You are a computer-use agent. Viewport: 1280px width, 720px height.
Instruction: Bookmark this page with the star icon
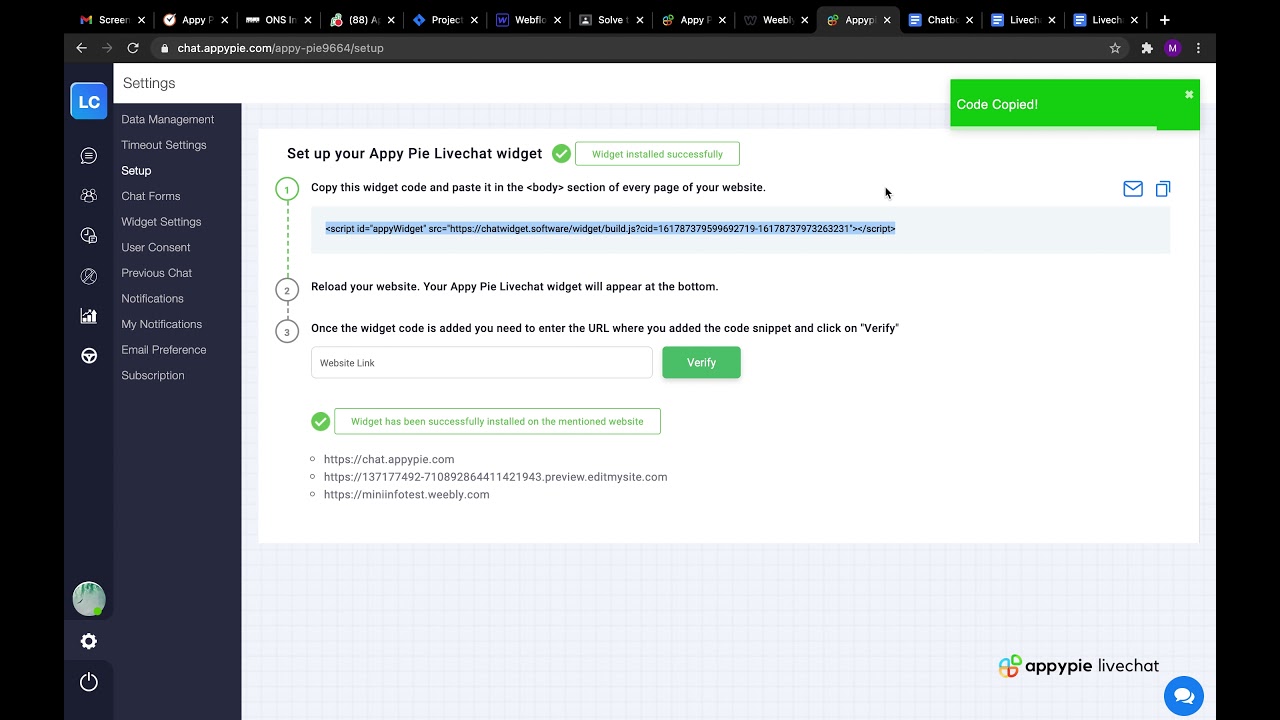coord(1115,48)
